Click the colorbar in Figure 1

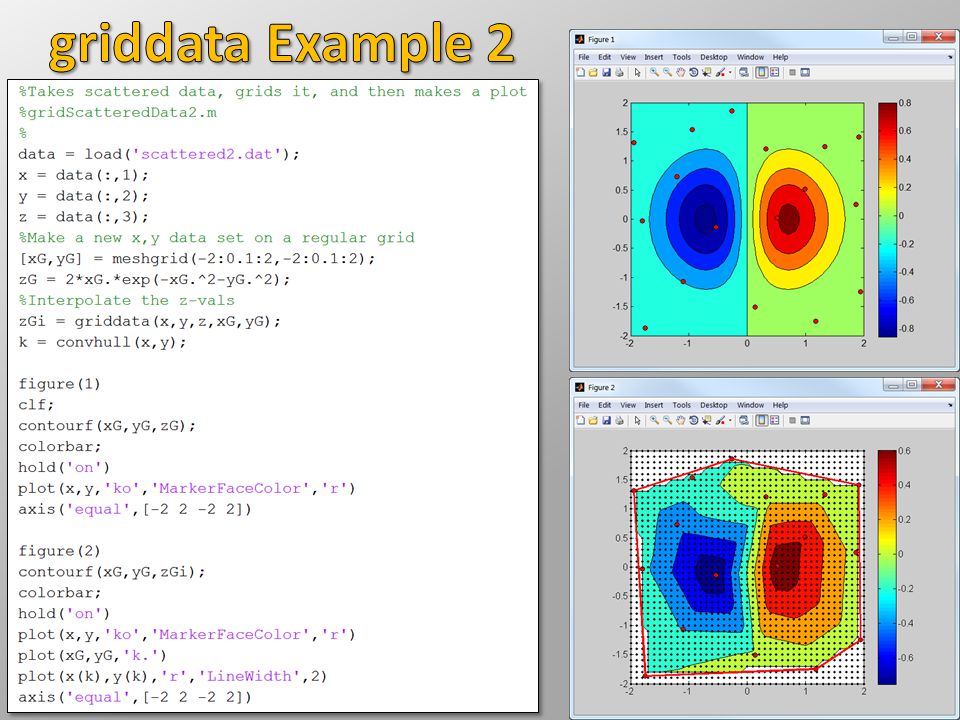point(887,220)
